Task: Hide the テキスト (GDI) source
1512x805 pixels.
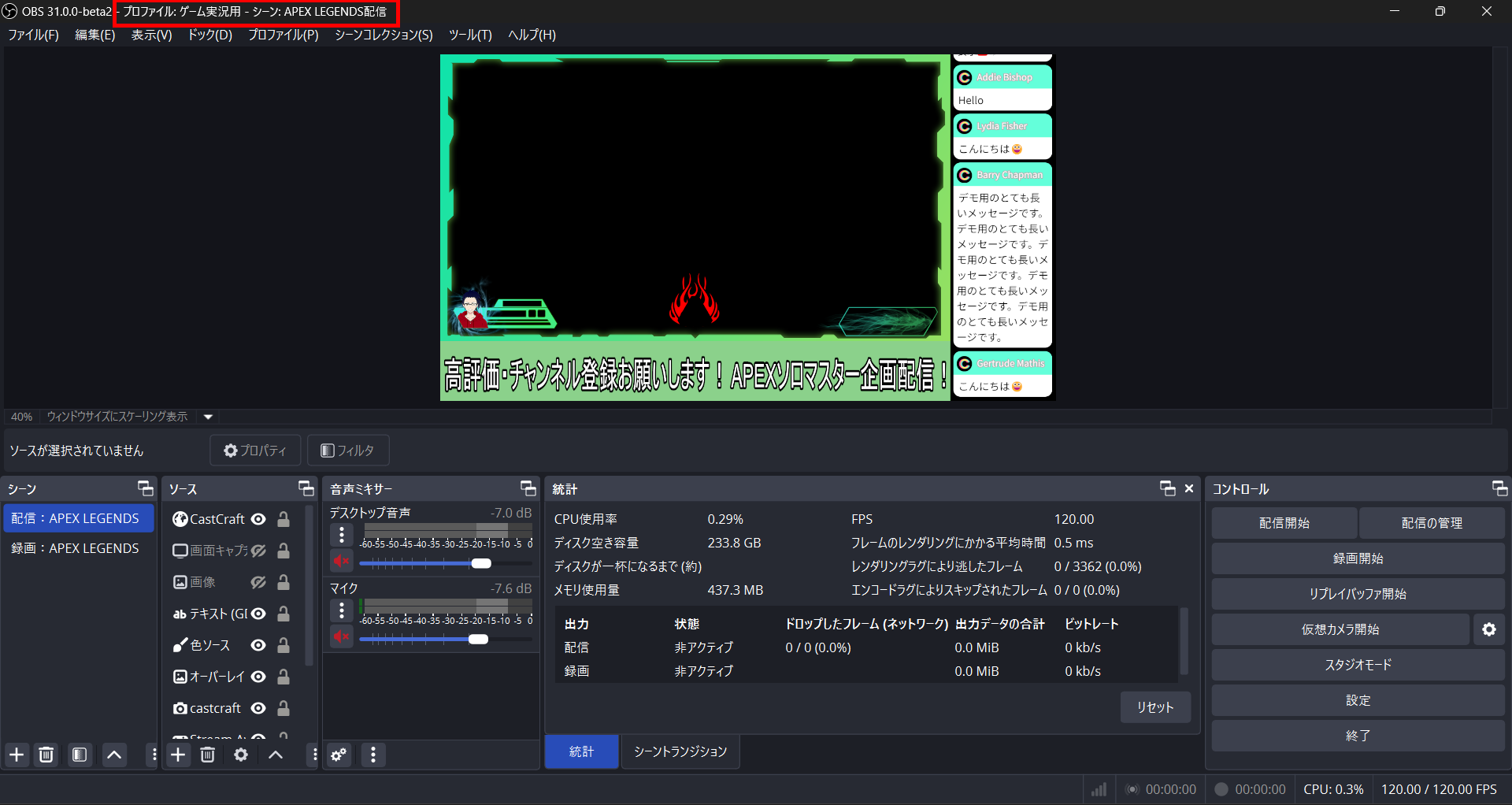Action: [x=258, y=614]
